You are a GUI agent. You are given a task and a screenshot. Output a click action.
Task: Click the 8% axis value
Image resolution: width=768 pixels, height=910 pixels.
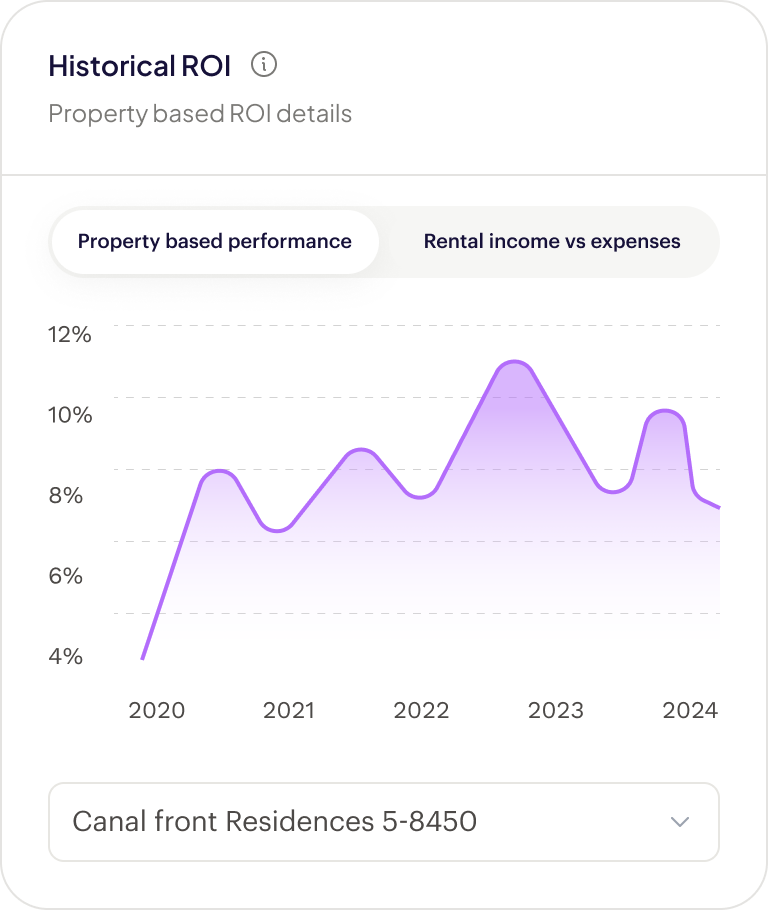coord(66,496)
